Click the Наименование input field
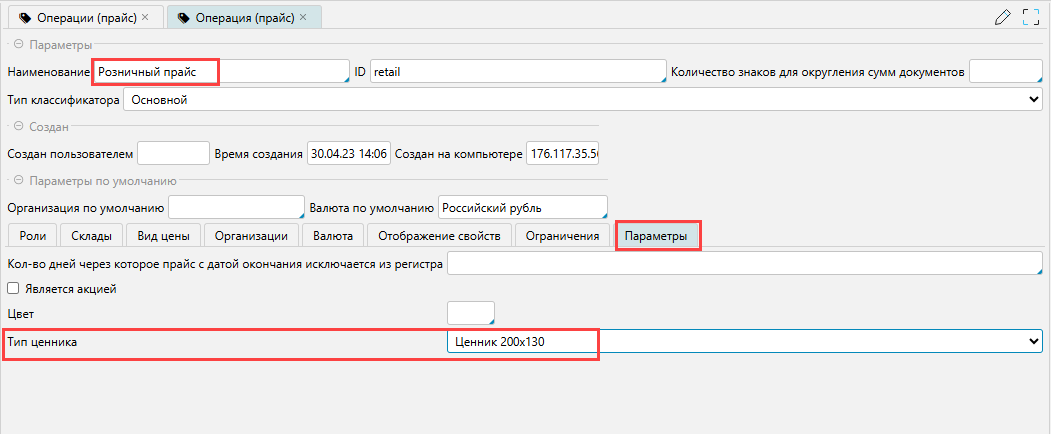 [220, 72]
